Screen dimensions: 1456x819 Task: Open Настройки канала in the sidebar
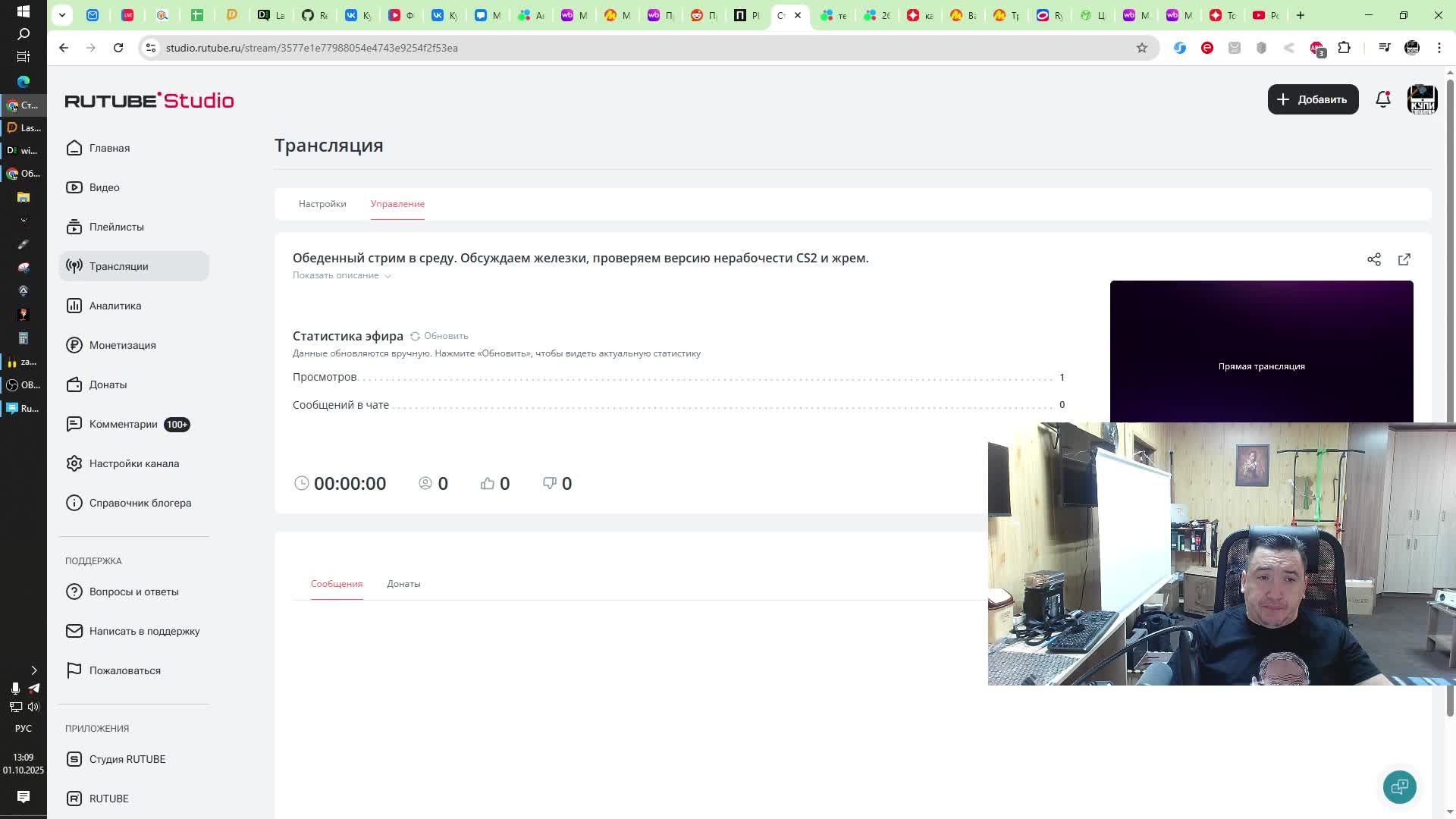click(133, 463)
